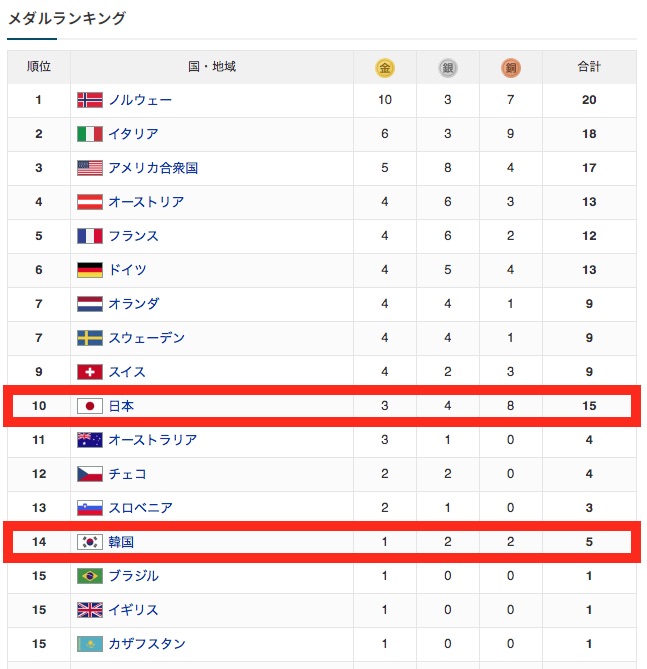Open the アメリカ合衆国 country link
This screenshot has height=669, width=647.
[x=153, y=168]
